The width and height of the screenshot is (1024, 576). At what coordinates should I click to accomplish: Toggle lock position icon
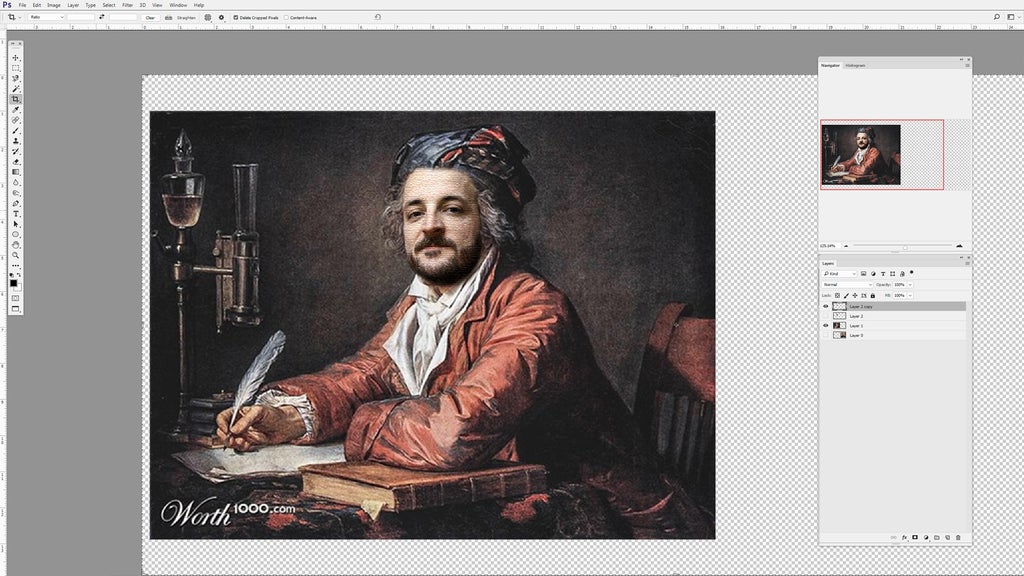click(x=855, y=295)
